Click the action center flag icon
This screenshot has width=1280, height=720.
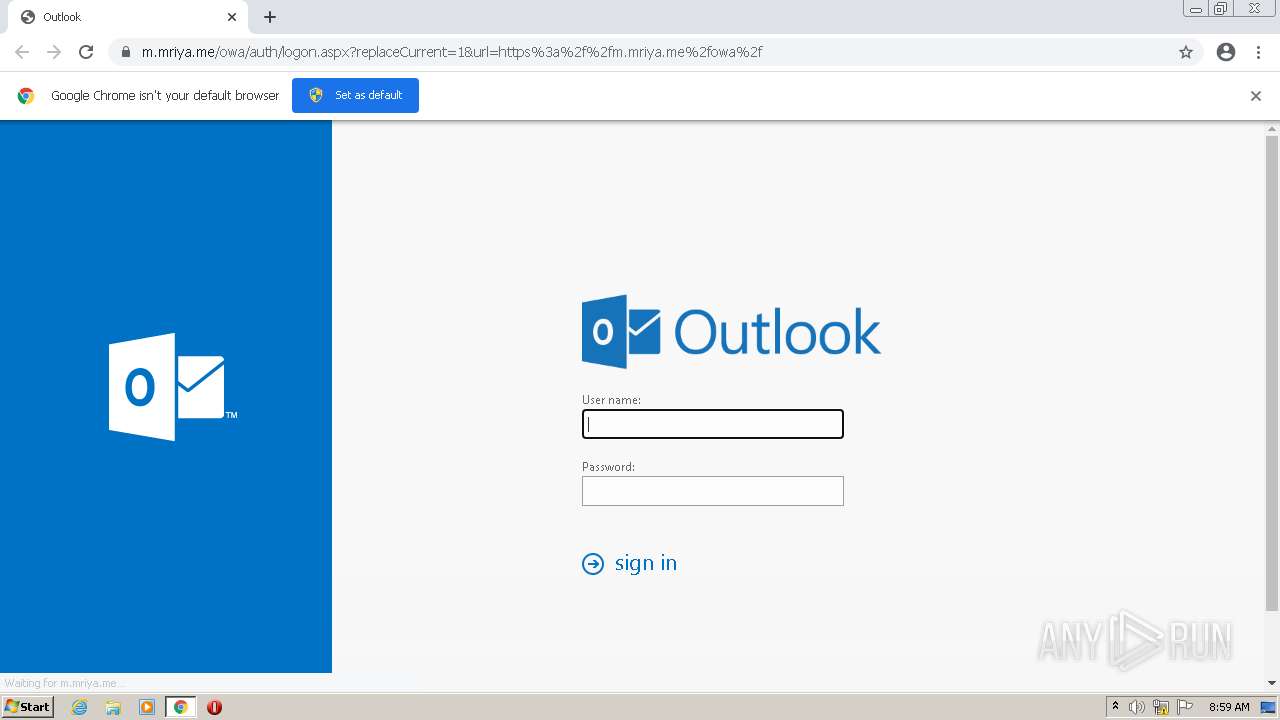click(1185, 707)
